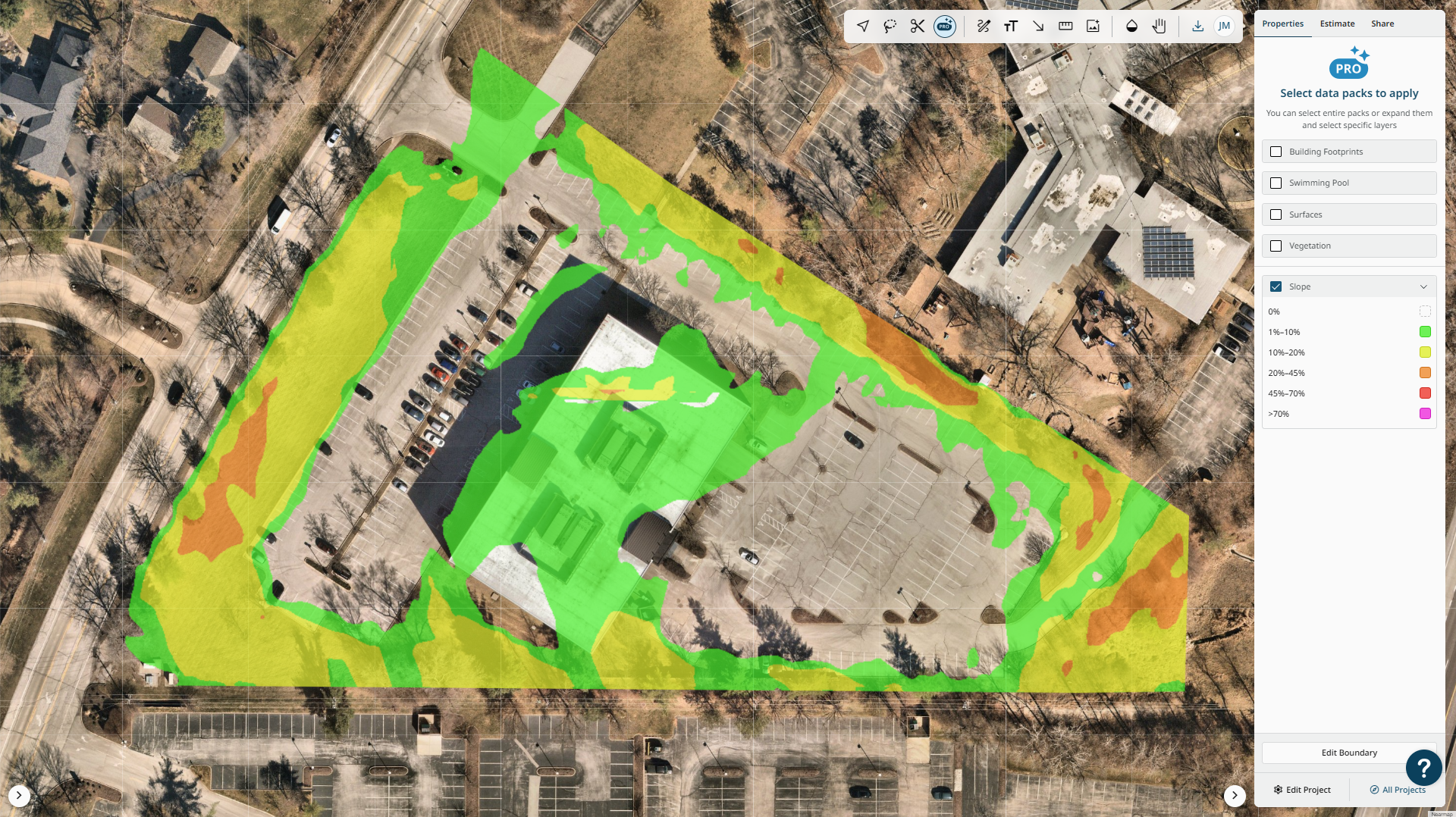Collapse the Slope legend section
The image size is (1456, 817).
click(x=1424, y=286)
